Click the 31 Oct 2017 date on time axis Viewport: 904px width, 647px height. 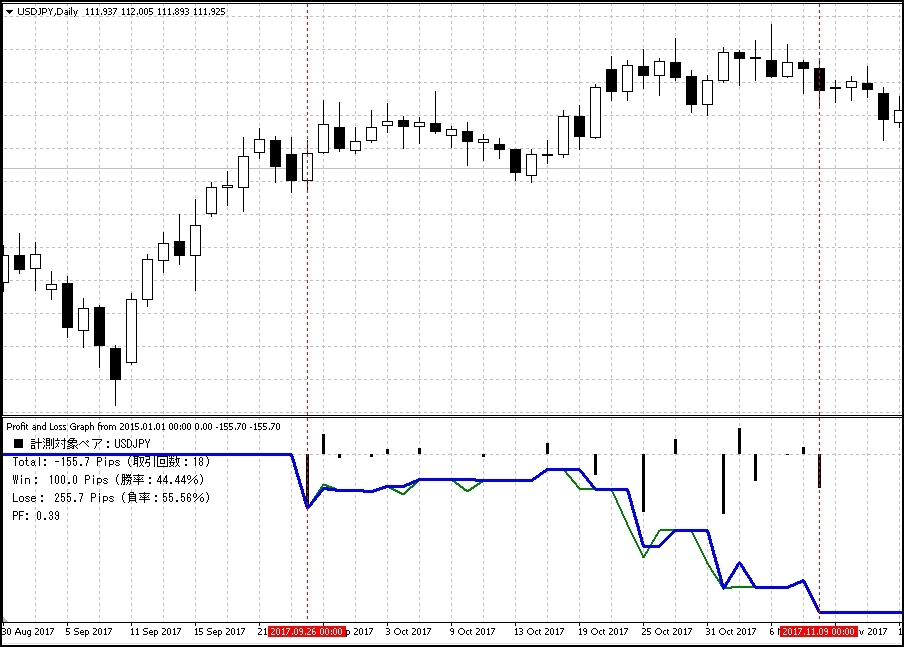tap(731, 631)
